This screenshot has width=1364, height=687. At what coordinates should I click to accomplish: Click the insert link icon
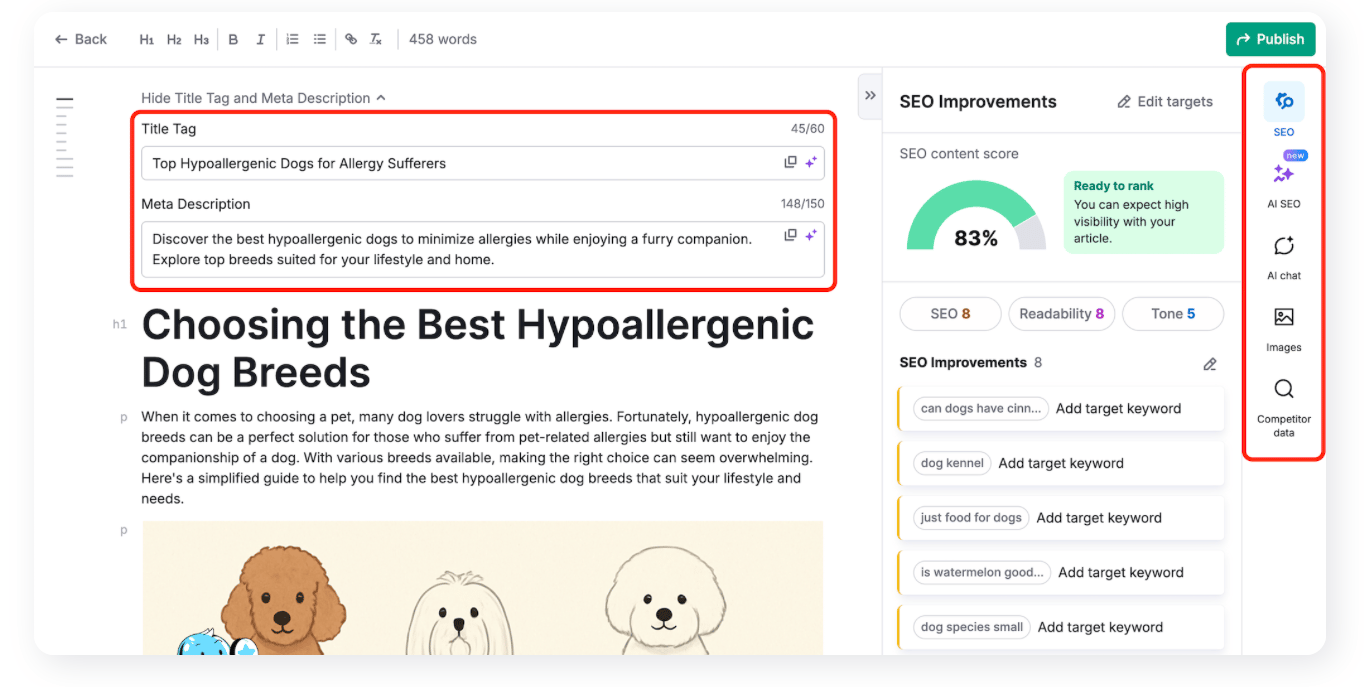[351, 39]
